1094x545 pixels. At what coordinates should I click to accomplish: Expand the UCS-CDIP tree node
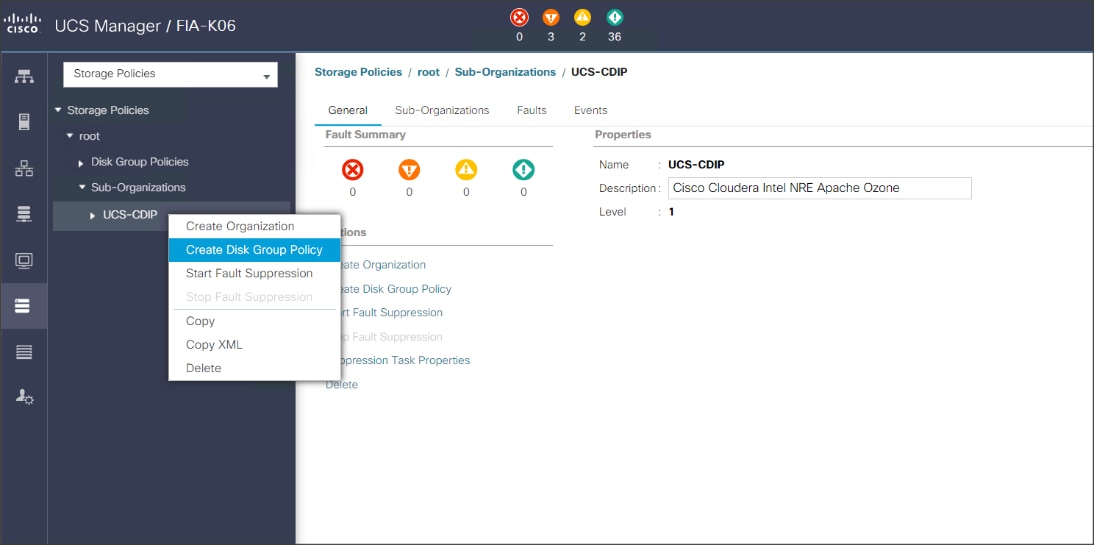(93, 216)
